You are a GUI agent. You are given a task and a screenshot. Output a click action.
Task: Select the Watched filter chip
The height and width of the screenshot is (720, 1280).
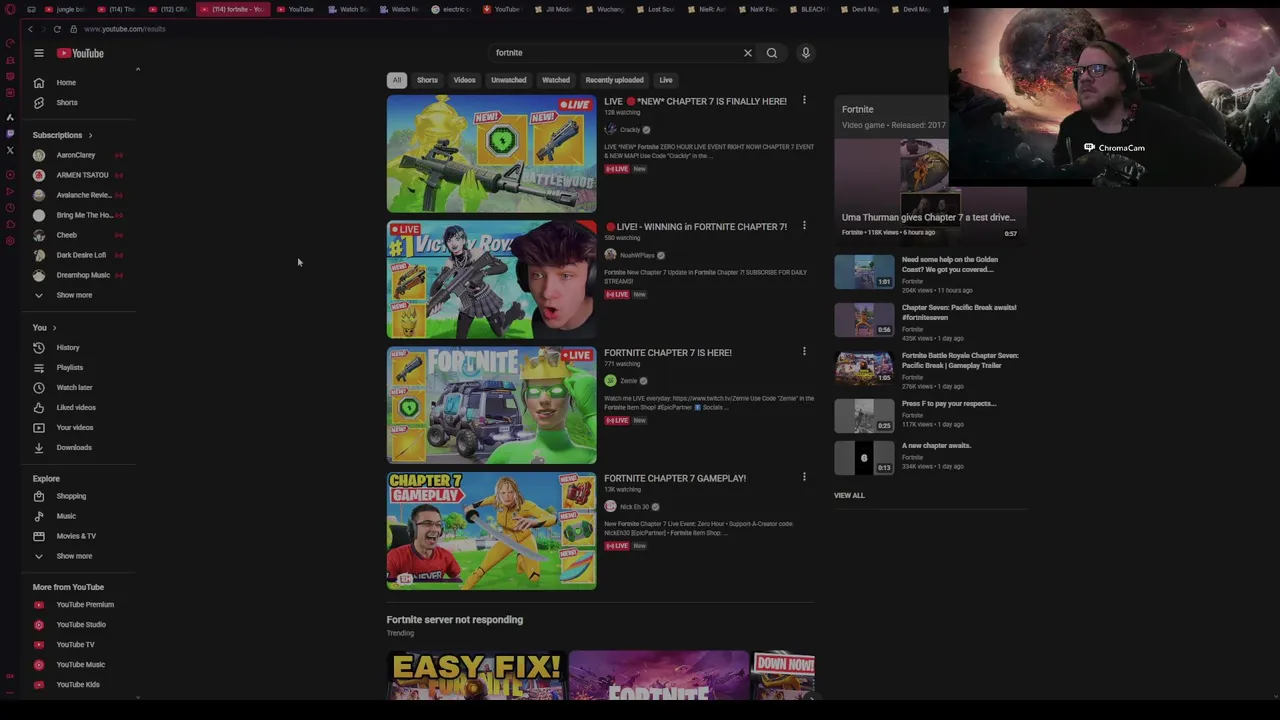click(555, 80)
